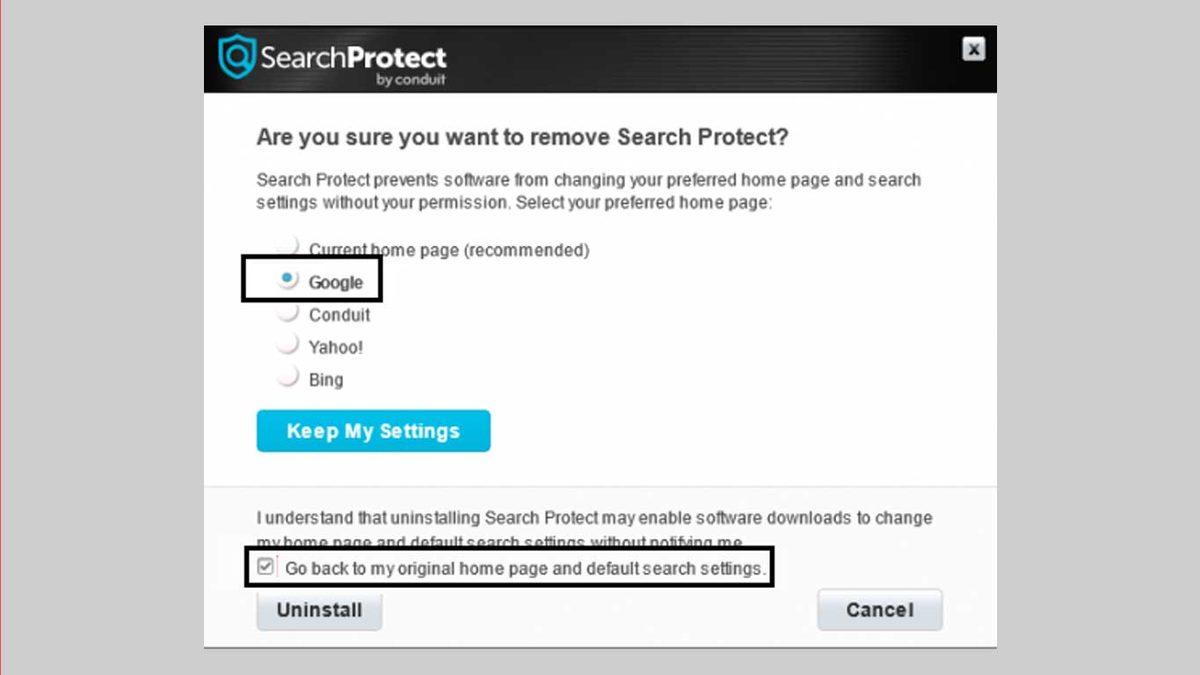Image resolution: width=1200 pixels, height=675 pixels.
Task: Click the "by conduit" text under the logo
Action: 411,80
